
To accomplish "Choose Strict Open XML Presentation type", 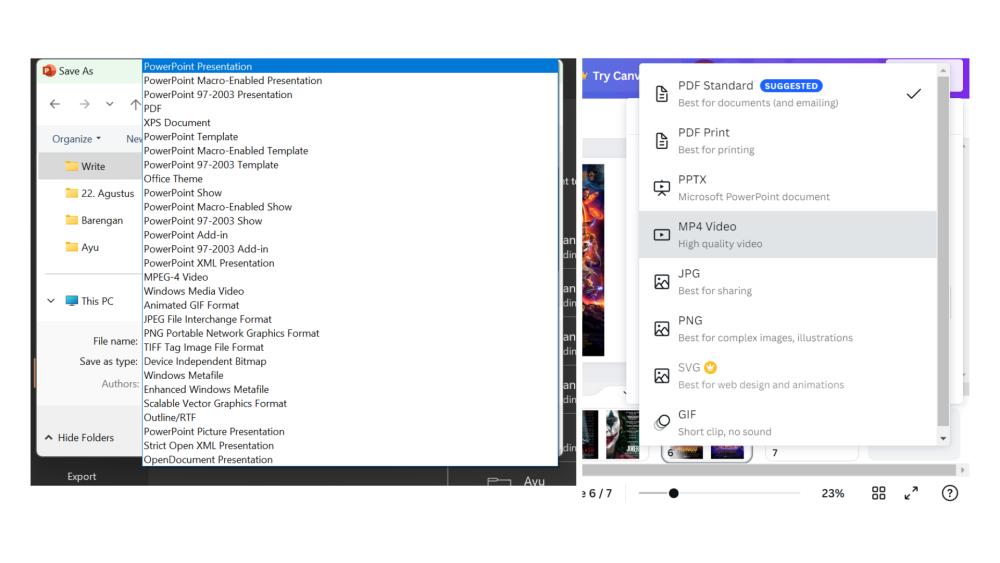I will pos(350,445).
